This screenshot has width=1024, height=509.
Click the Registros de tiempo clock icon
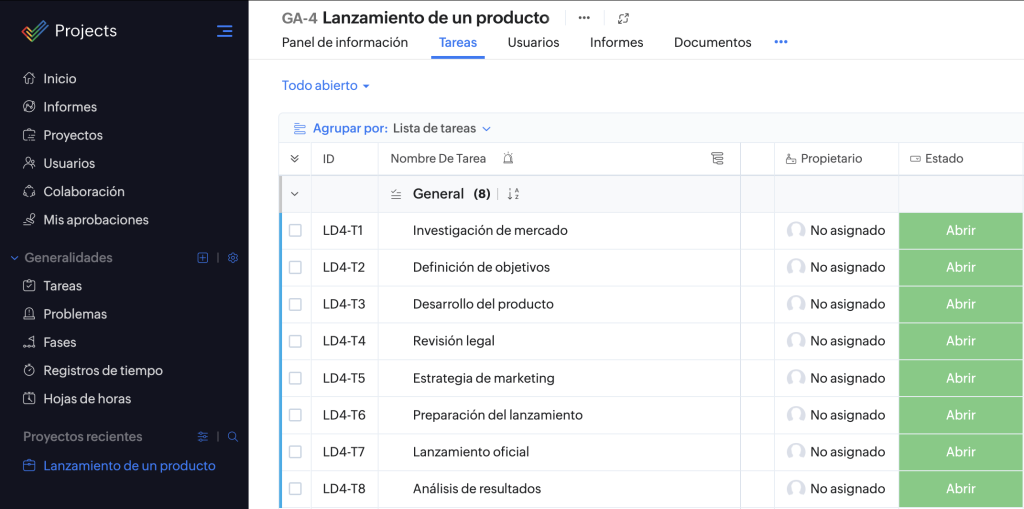29,370
